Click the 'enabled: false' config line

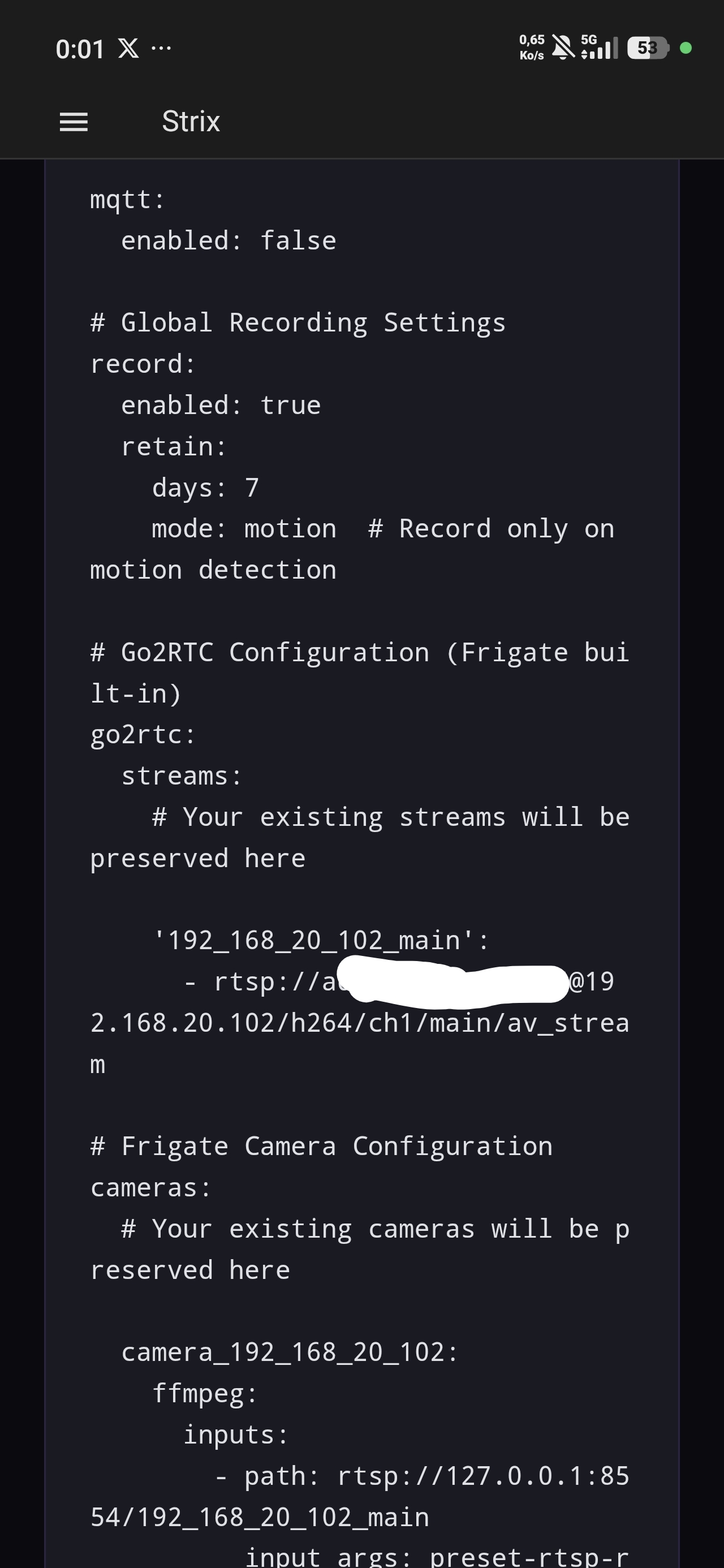[229, 241]
